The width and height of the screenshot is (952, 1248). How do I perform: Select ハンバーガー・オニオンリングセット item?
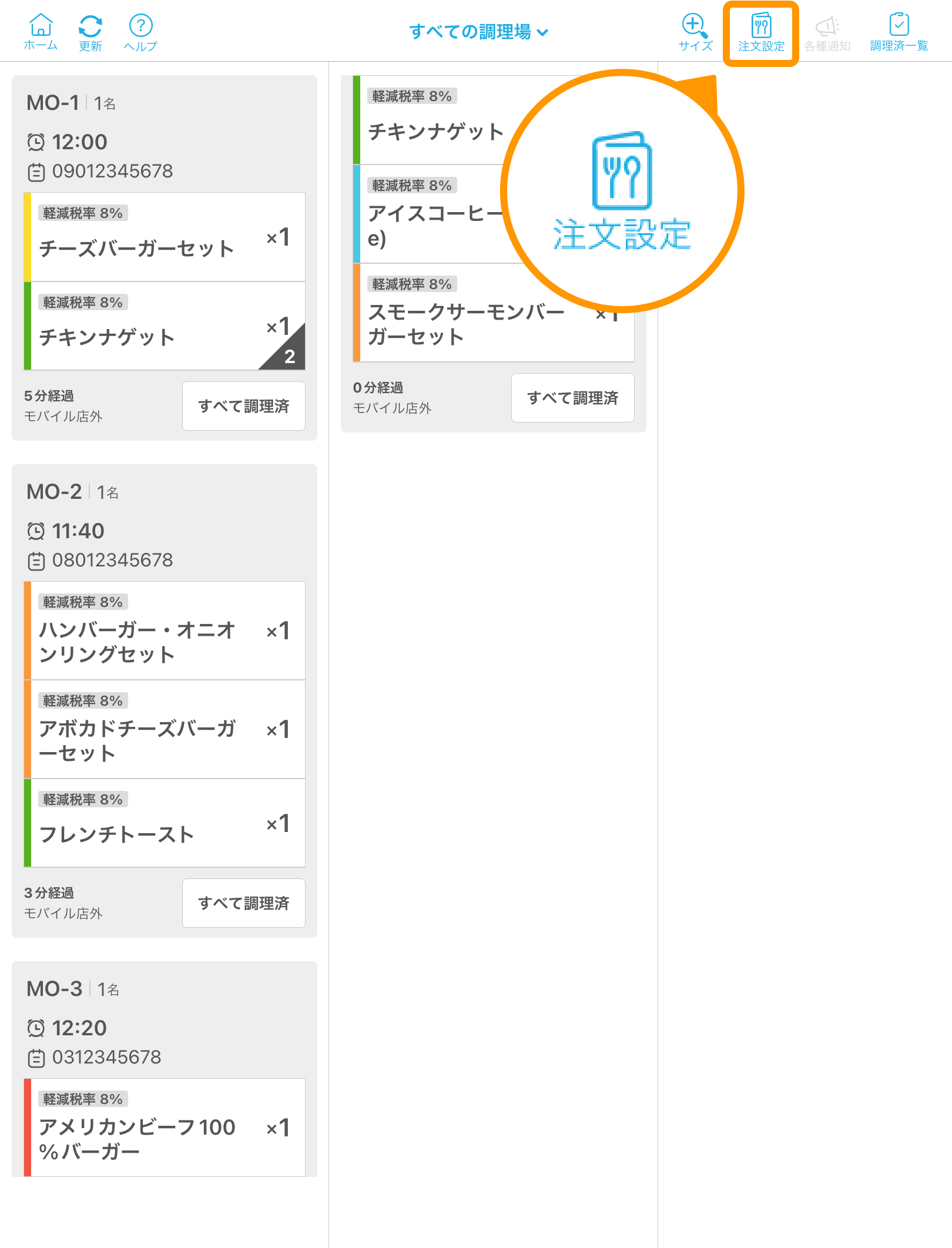(x=165, y=630)
